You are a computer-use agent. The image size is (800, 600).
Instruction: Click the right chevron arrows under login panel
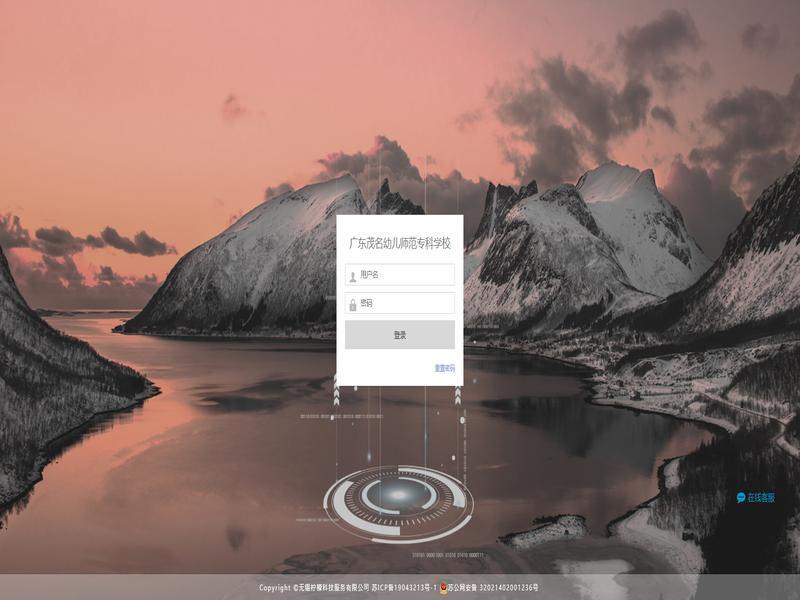458,394
